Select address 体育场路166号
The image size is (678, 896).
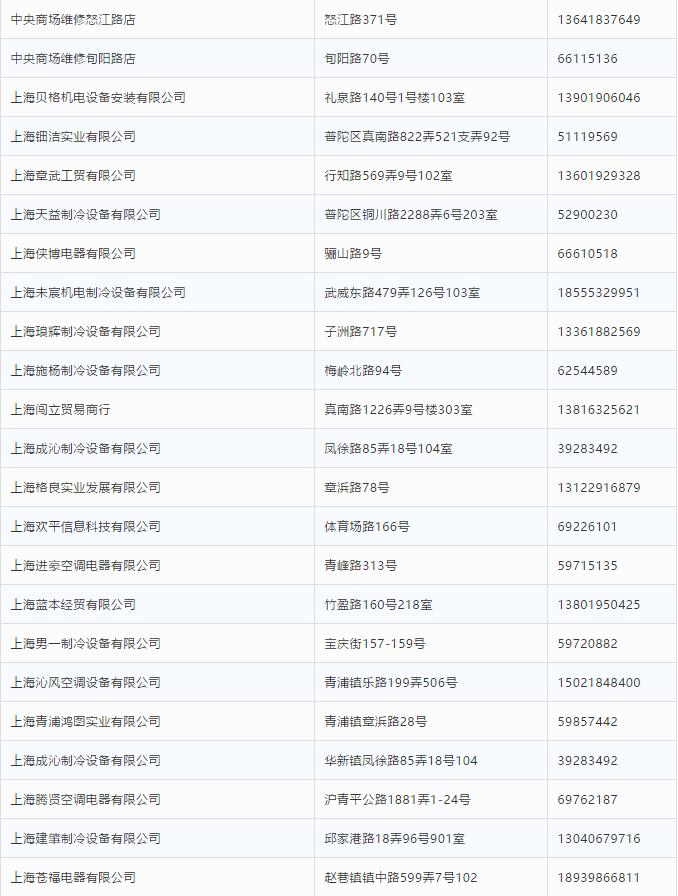(x=367, y=526)
